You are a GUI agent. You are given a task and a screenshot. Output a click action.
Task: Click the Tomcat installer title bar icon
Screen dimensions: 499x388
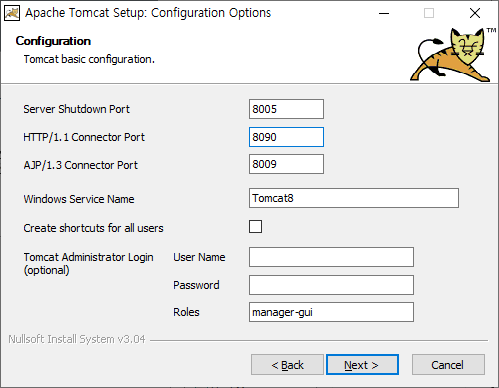pos(12,13)
